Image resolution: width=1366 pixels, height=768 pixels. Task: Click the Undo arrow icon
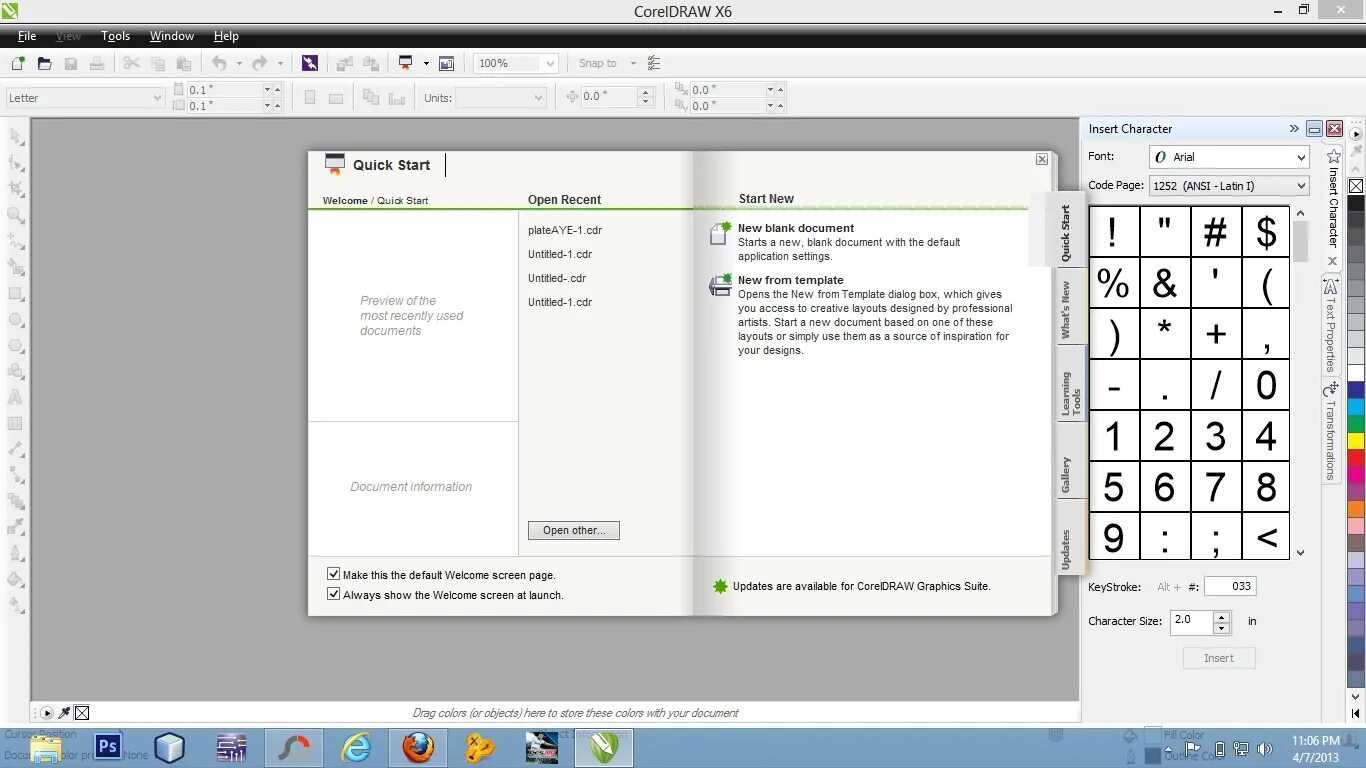tap(219, 63)
